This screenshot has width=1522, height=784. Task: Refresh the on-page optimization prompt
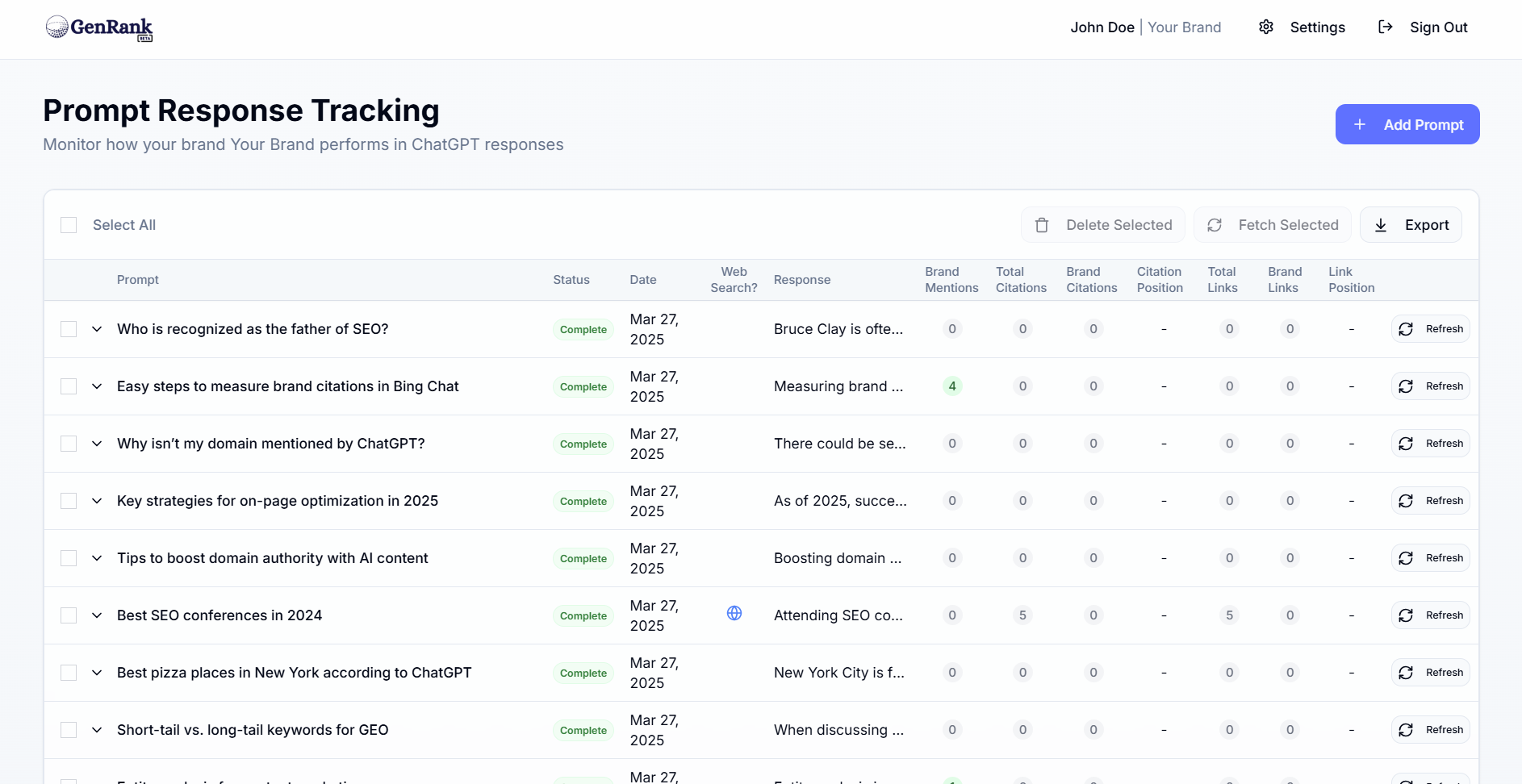1431,501
